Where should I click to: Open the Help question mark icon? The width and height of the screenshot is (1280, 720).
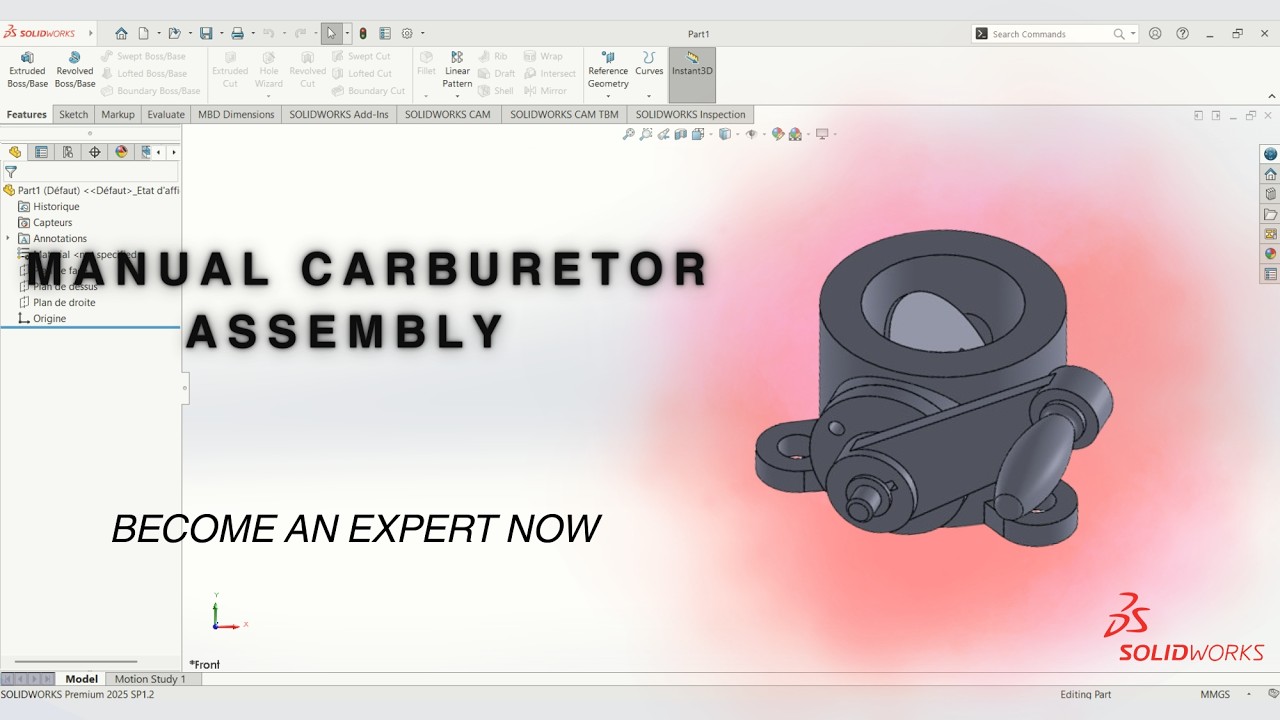(1183, 33)
